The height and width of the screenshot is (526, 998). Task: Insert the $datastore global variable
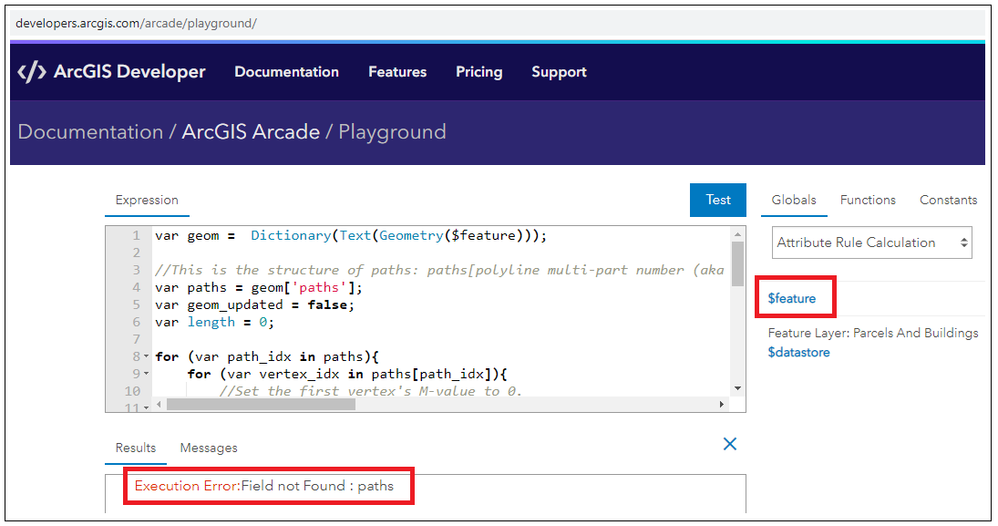point(799,352)
